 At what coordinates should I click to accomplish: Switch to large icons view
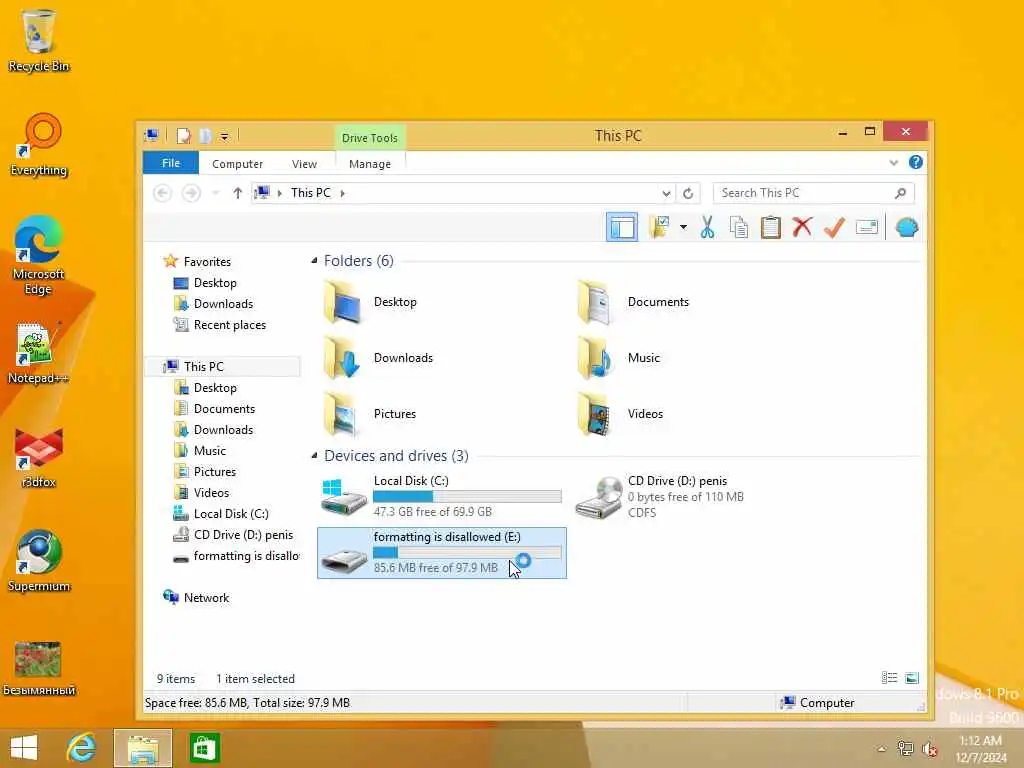tap(912, 678)
